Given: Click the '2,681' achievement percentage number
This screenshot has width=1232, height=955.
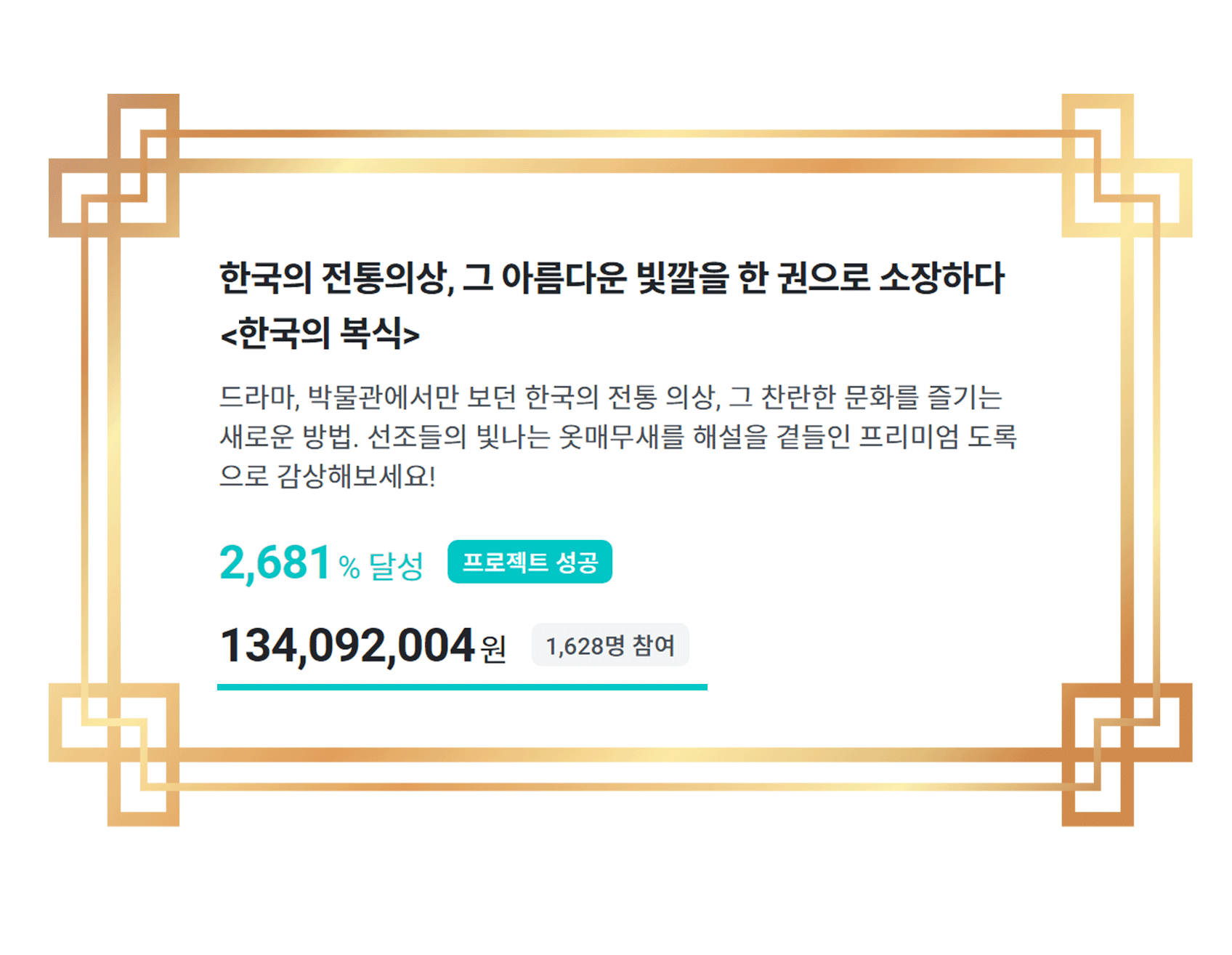Looking at the screenshot, I should [x=275, y=563].
